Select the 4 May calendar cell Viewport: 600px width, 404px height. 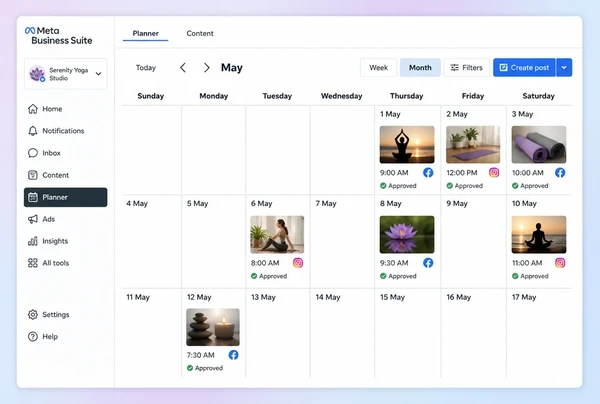(x=152, y=242)
